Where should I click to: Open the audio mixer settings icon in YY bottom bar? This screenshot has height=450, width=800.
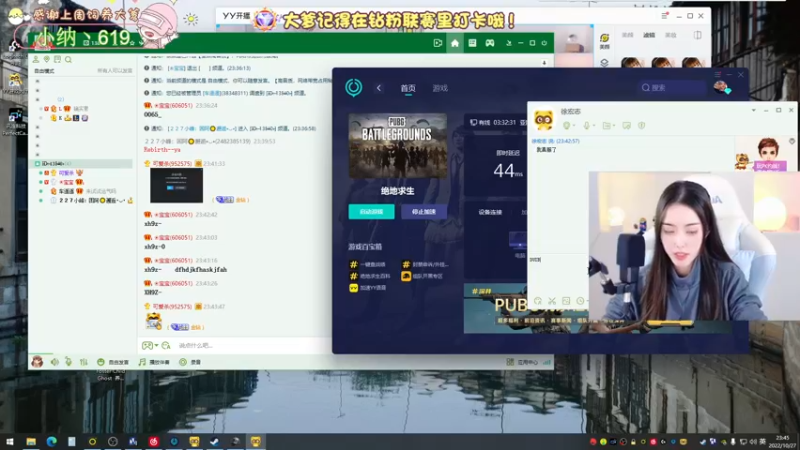pos(84,362)
